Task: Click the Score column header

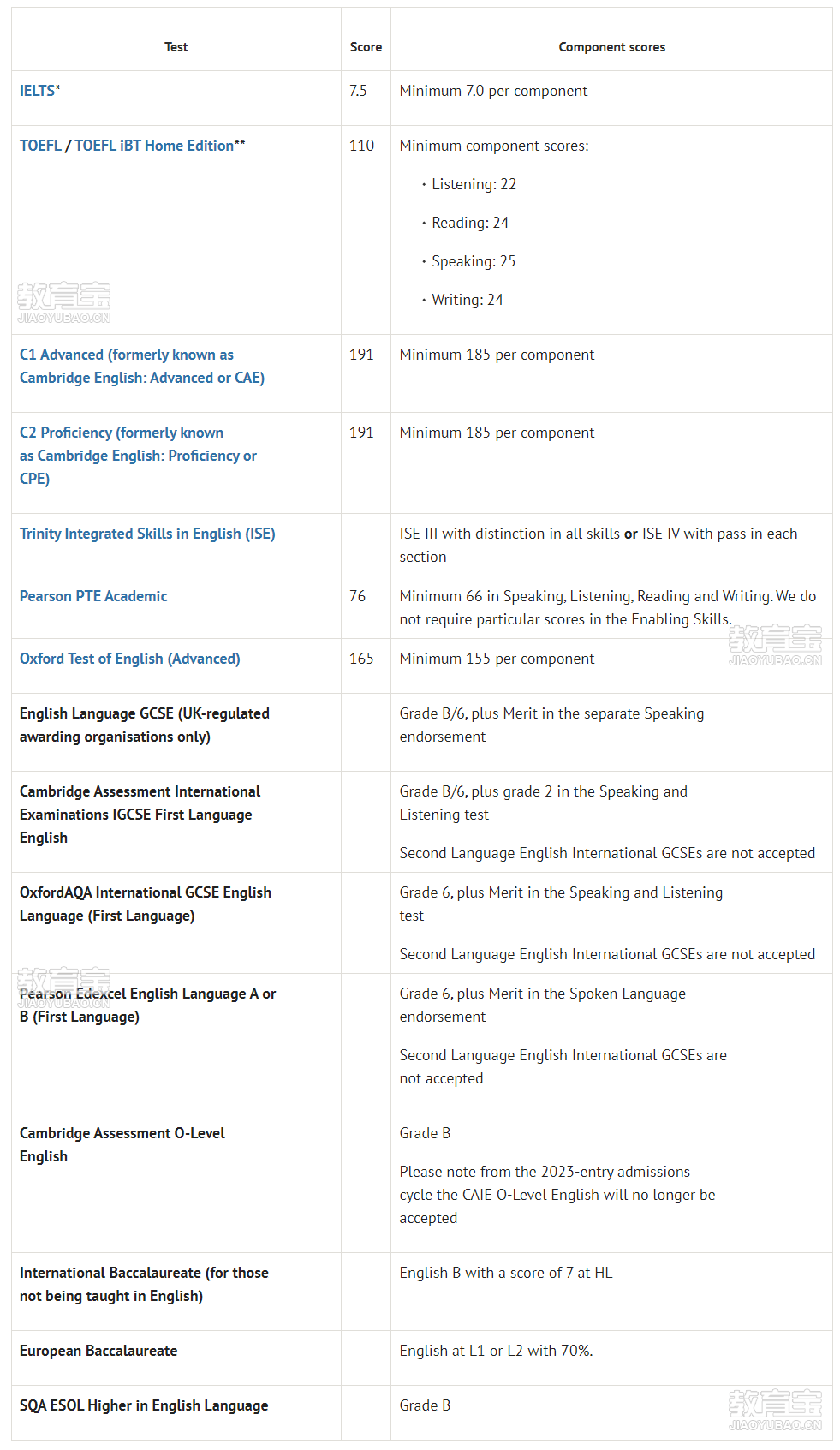Action: pyautogui.click(x=366, y=47)
